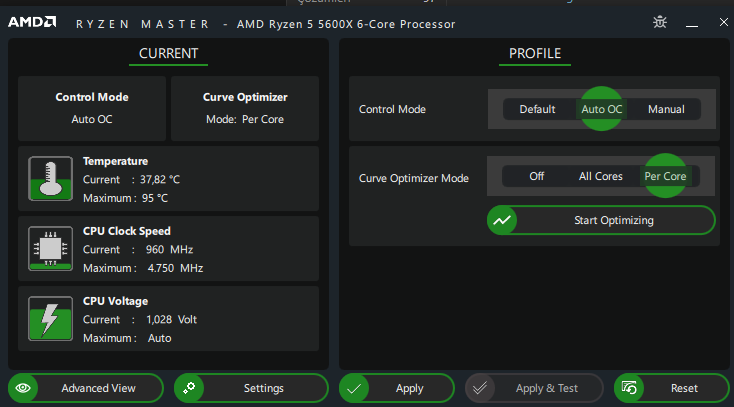Click the thermometer Temperature icon
Viewport: 734px width, 407px height.
click(x=50, y=178)
